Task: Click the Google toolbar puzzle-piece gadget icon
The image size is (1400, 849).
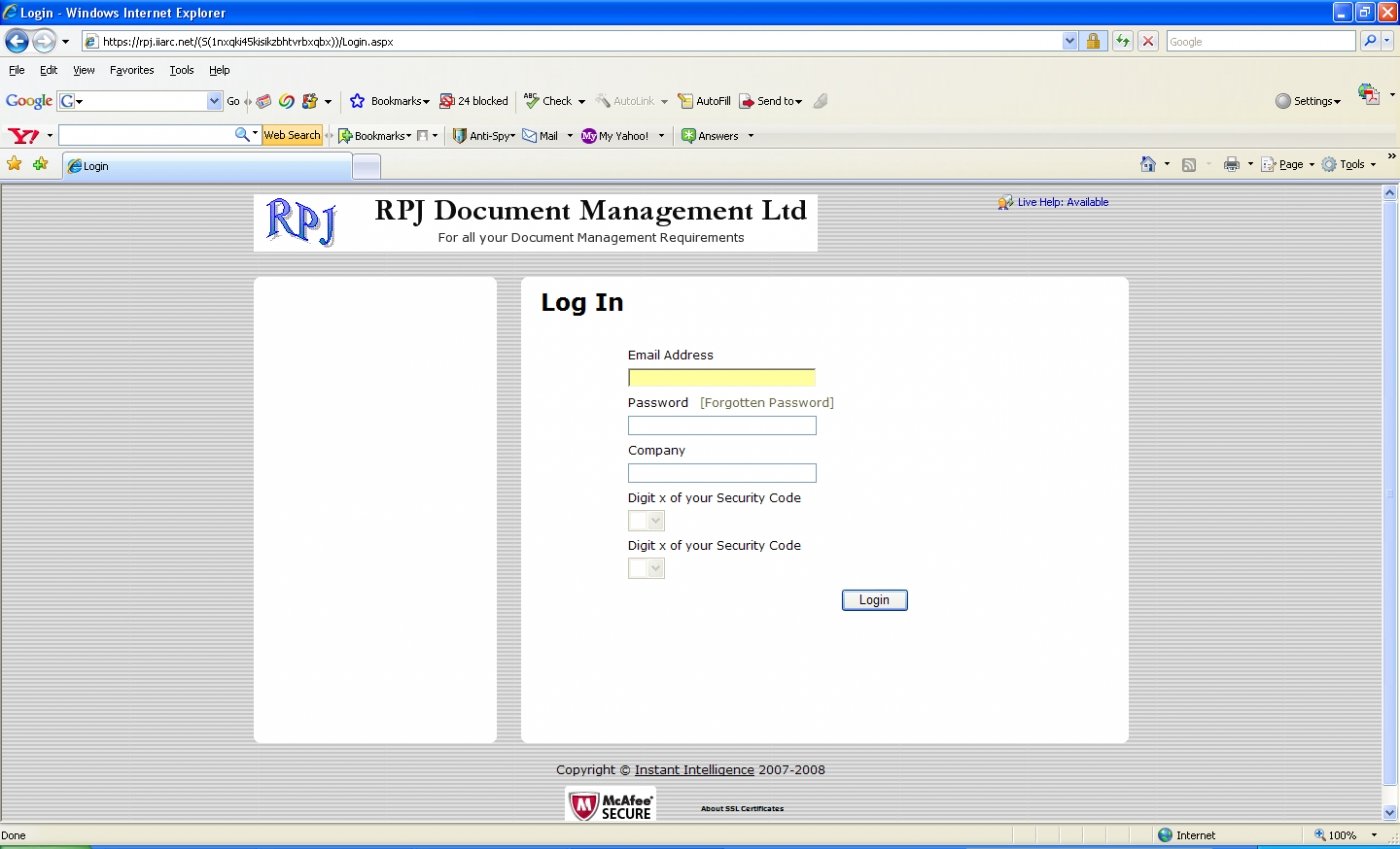Action: point(310,101)
